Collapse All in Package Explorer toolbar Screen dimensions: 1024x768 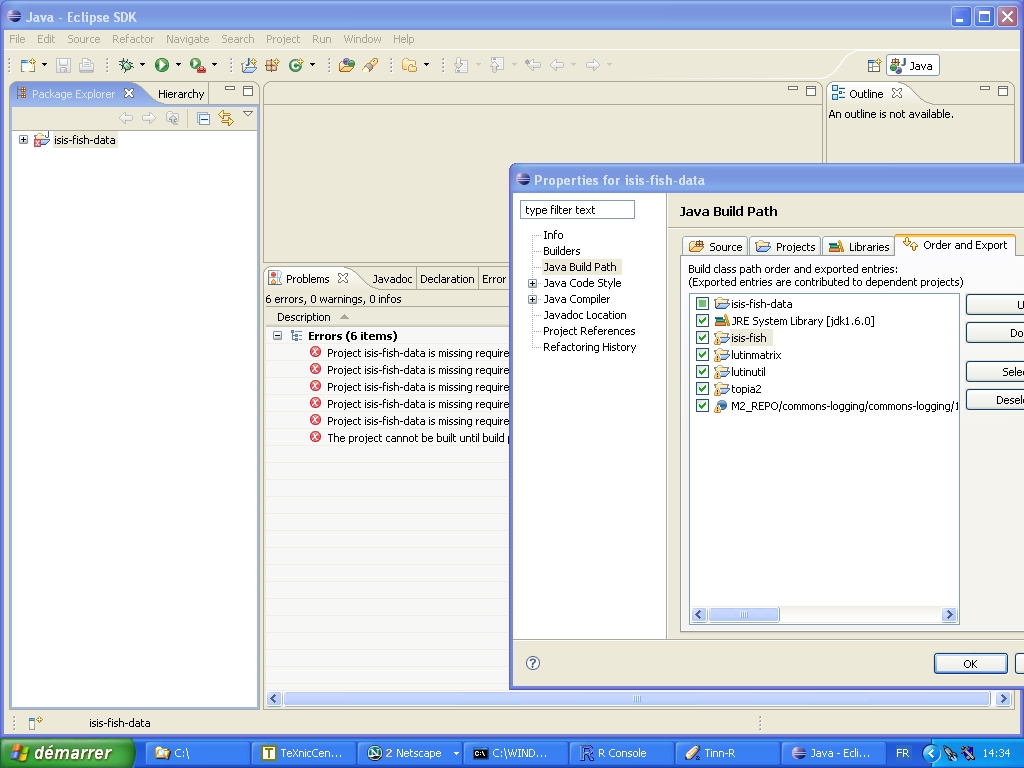click(203, 118)
